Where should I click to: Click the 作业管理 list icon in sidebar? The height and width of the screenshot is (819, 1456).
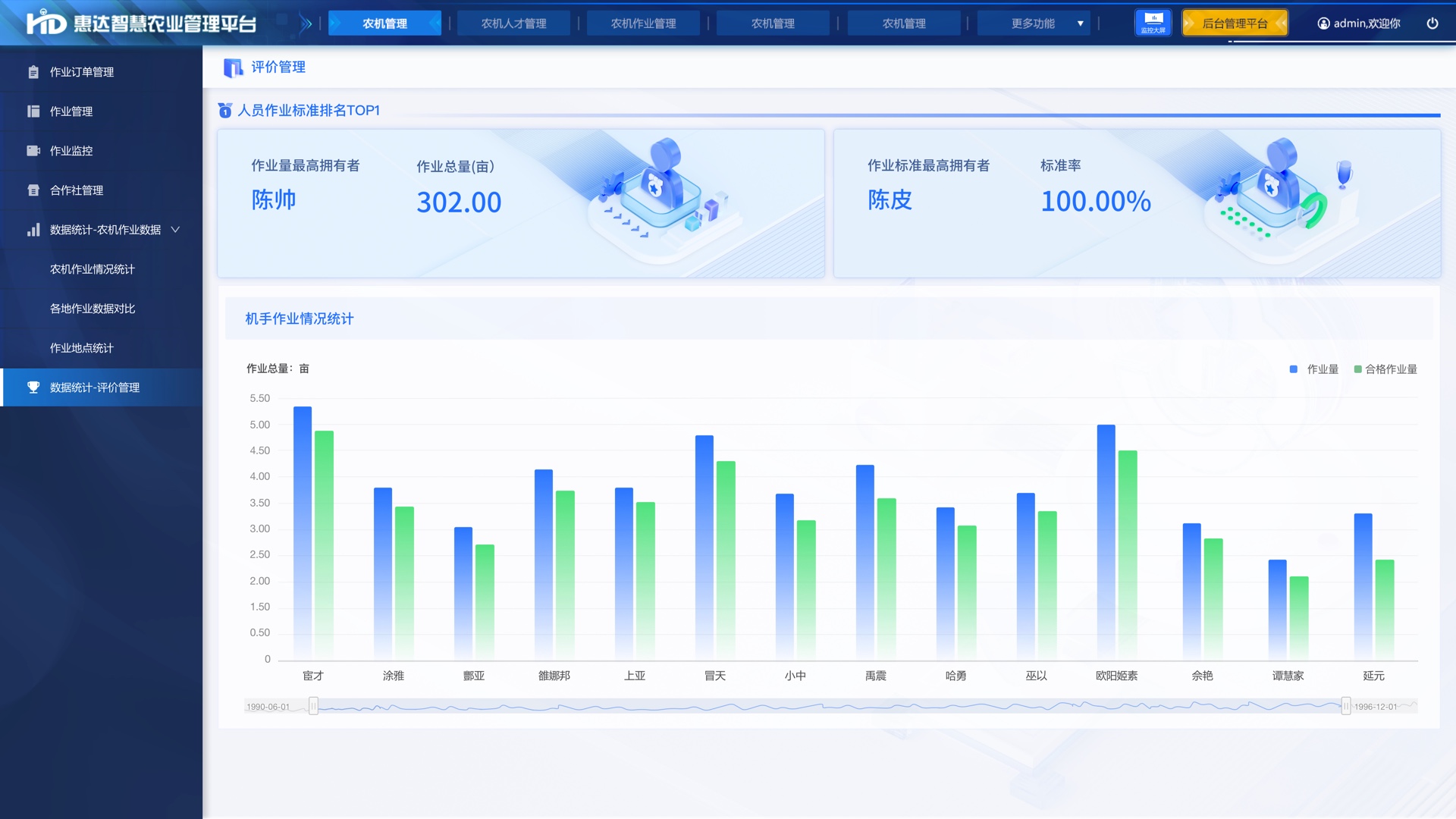(33, 111)
